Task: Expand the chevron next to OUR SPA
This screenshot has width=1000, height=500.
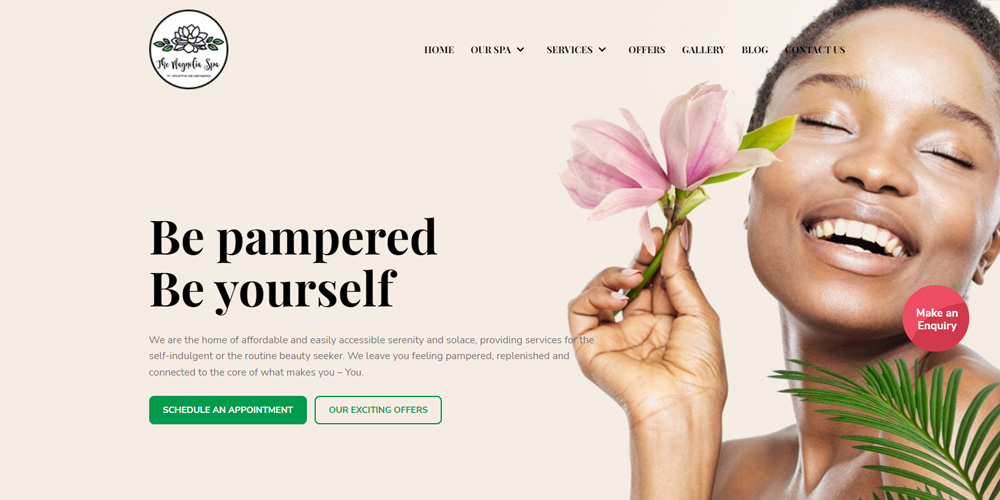Action: tap(520, 50)
